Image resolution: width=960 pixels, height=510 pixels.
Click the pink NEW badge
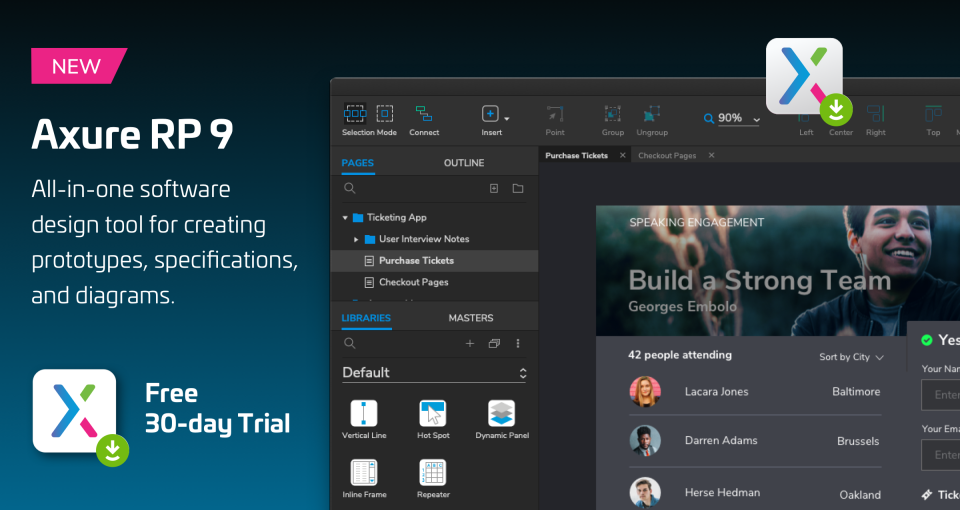coord(79,66)
